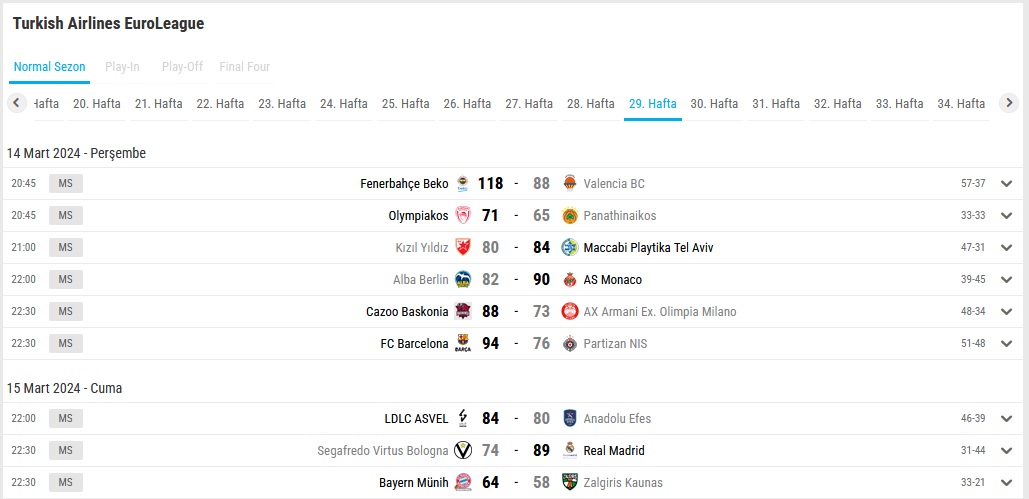The width and height of the screenshot is (1029, 499).
Task: Click the MS status badge for Kızıl Yıldız match
Action: coord(66,248)
